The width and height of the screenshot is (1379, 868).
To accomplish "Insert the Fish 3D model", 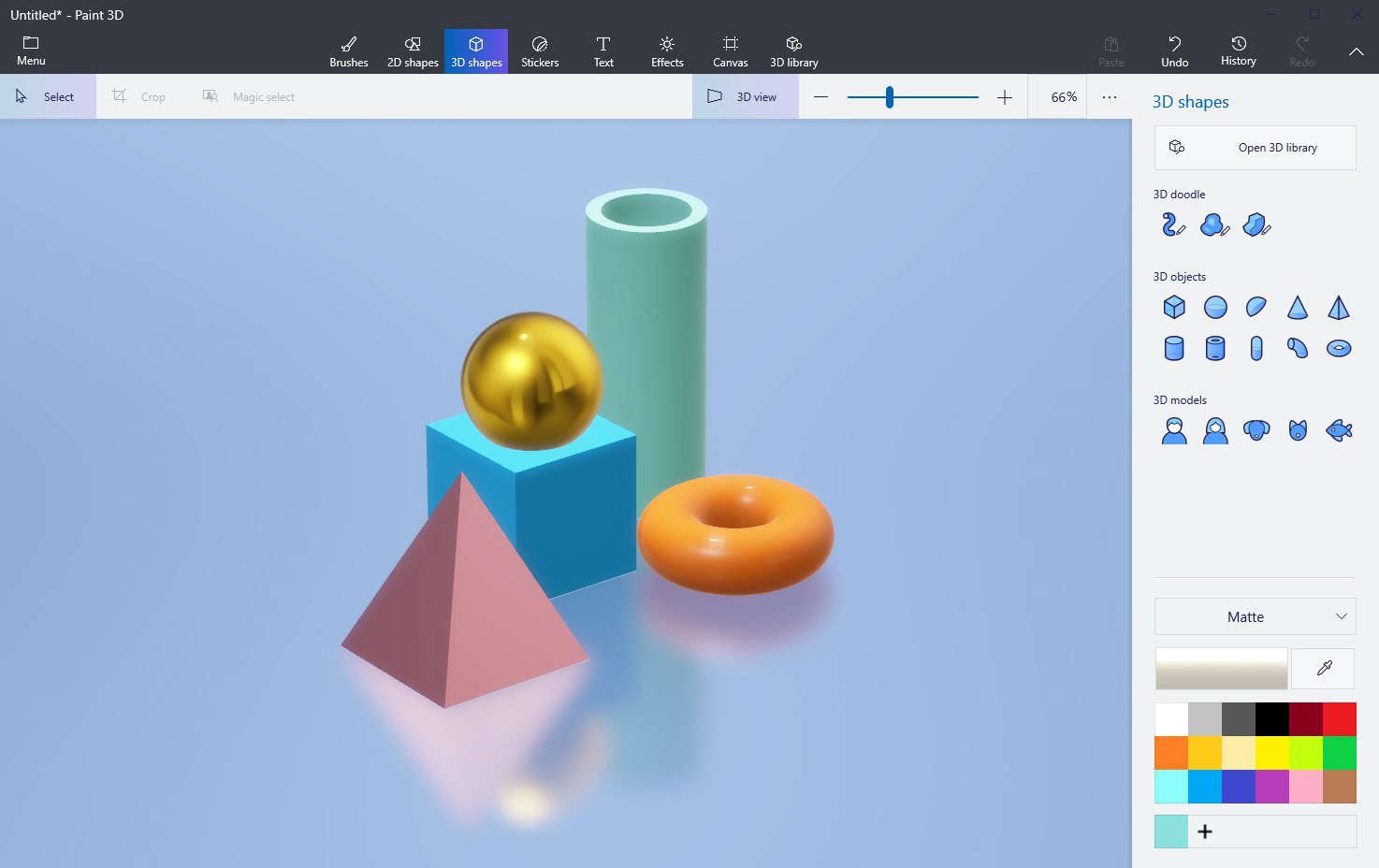I will pos(1339,430).
